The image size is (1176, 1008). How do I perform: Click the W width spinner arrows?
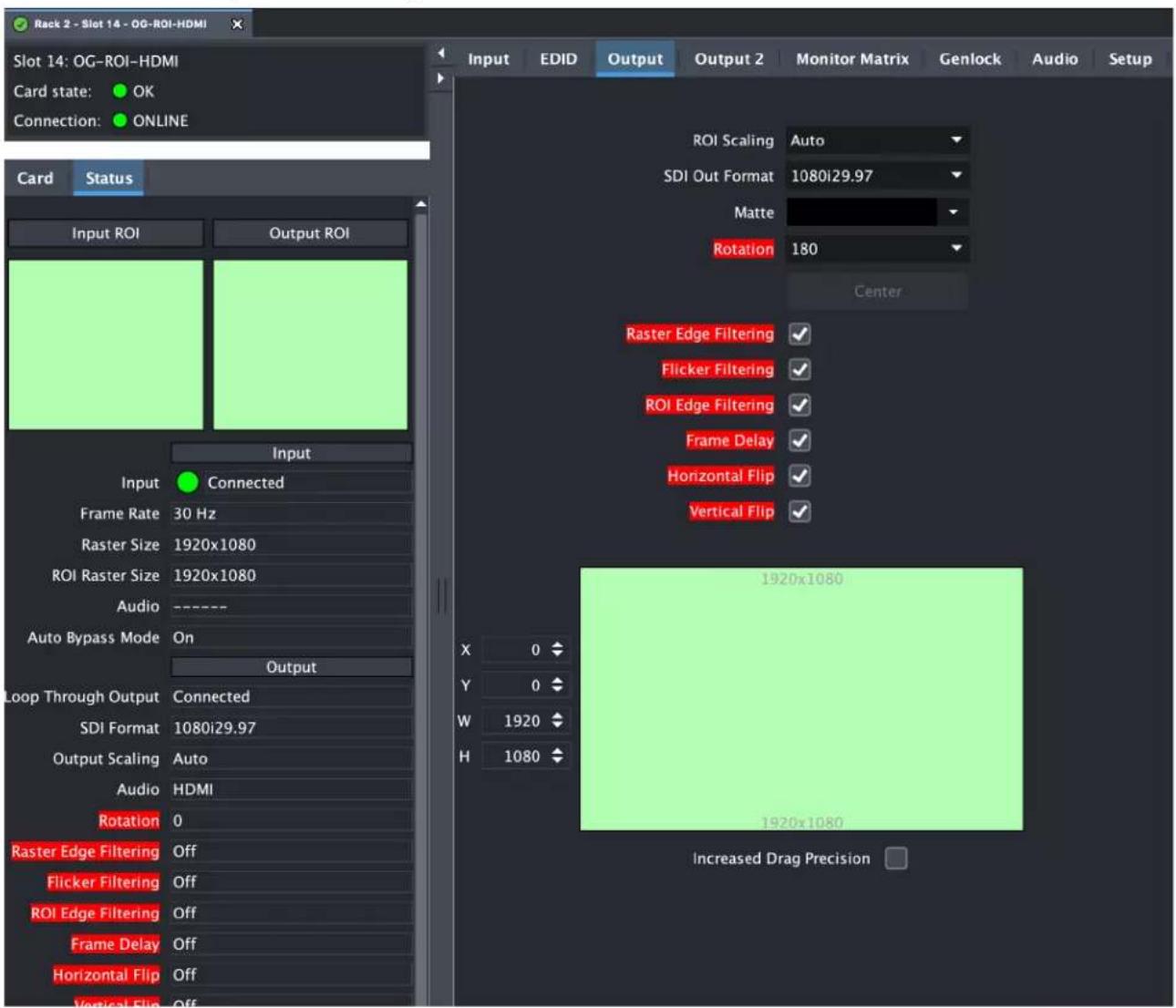point(557,721)
